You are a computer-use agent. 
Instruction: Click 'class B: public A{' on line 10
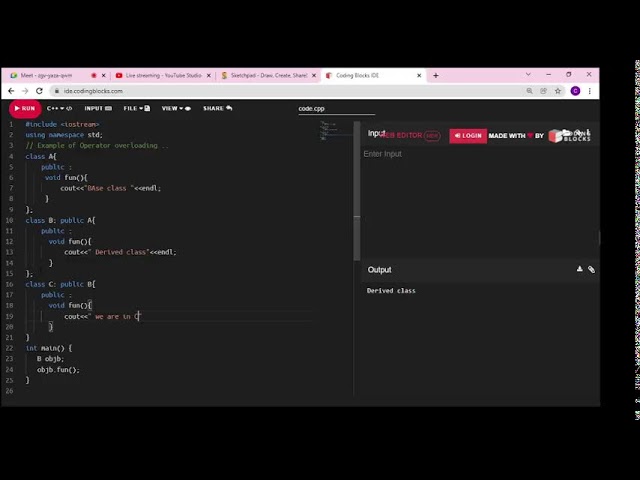pyautogui.click(x=60, y=220)
